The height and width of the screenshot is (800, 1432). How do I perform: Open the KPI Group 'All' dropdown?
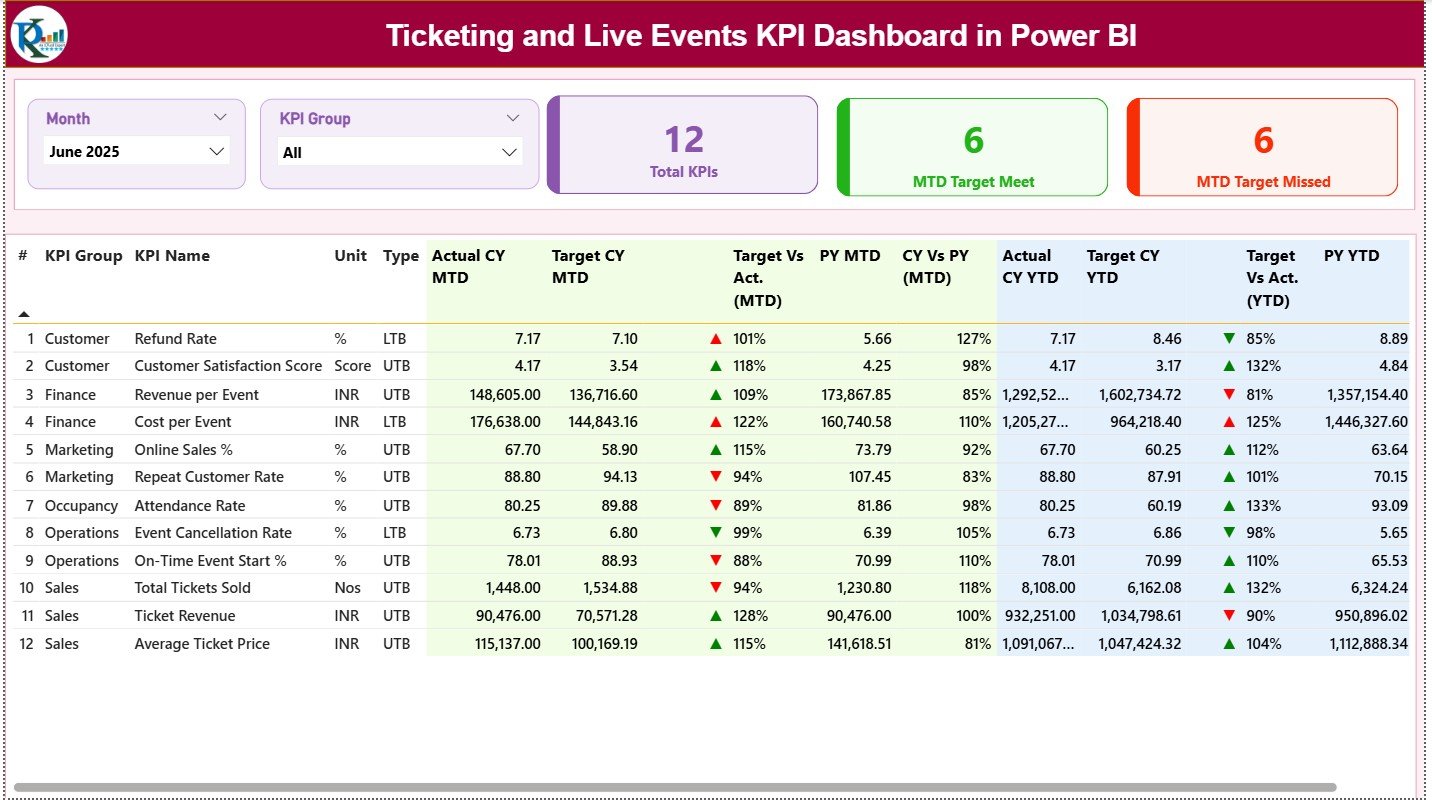[x=510, y=152]
